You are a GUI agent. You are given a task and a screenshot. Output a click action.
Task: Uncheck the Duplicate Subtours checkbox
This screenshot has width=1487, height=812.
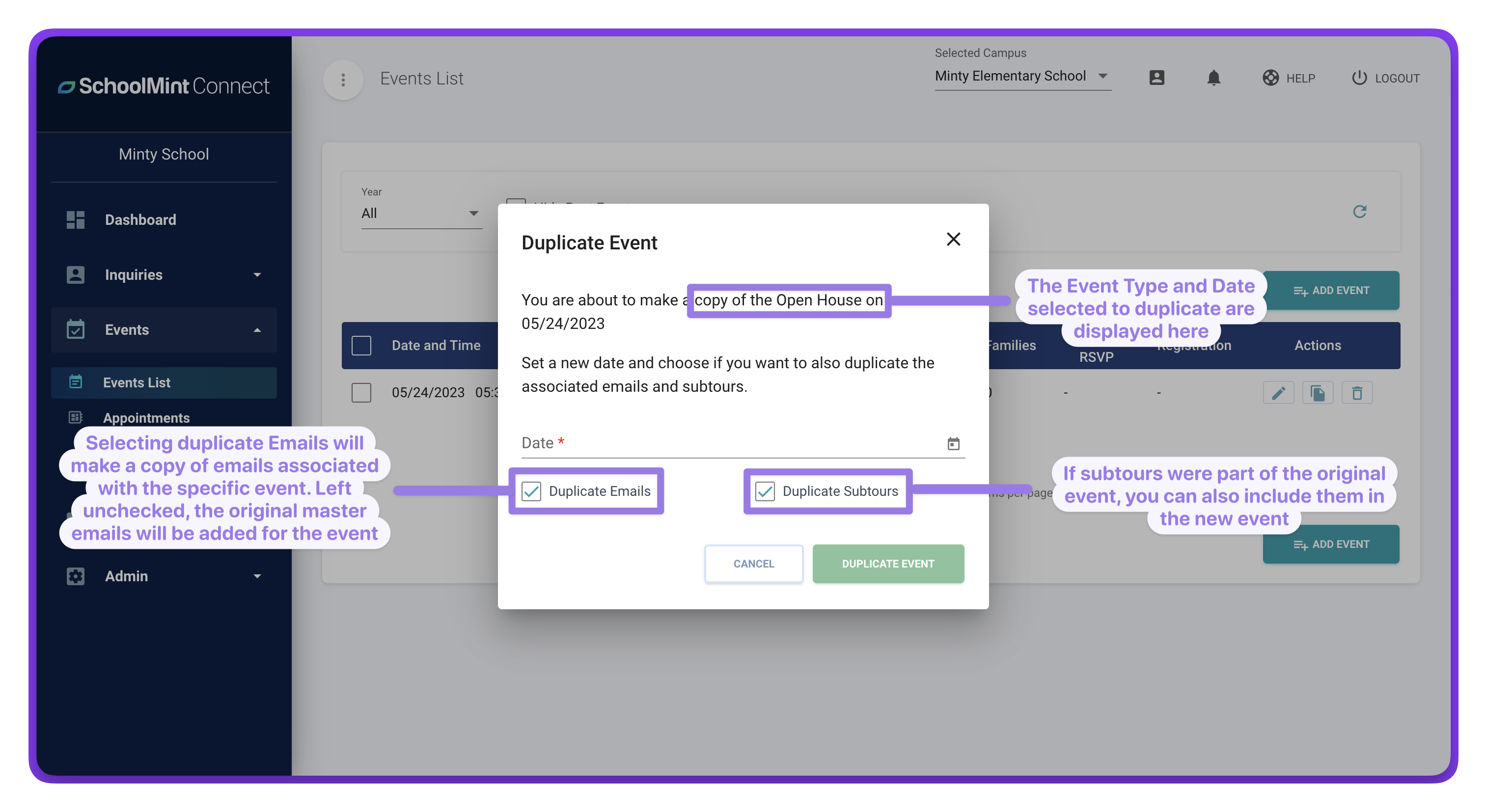click(x=765, y=491)
